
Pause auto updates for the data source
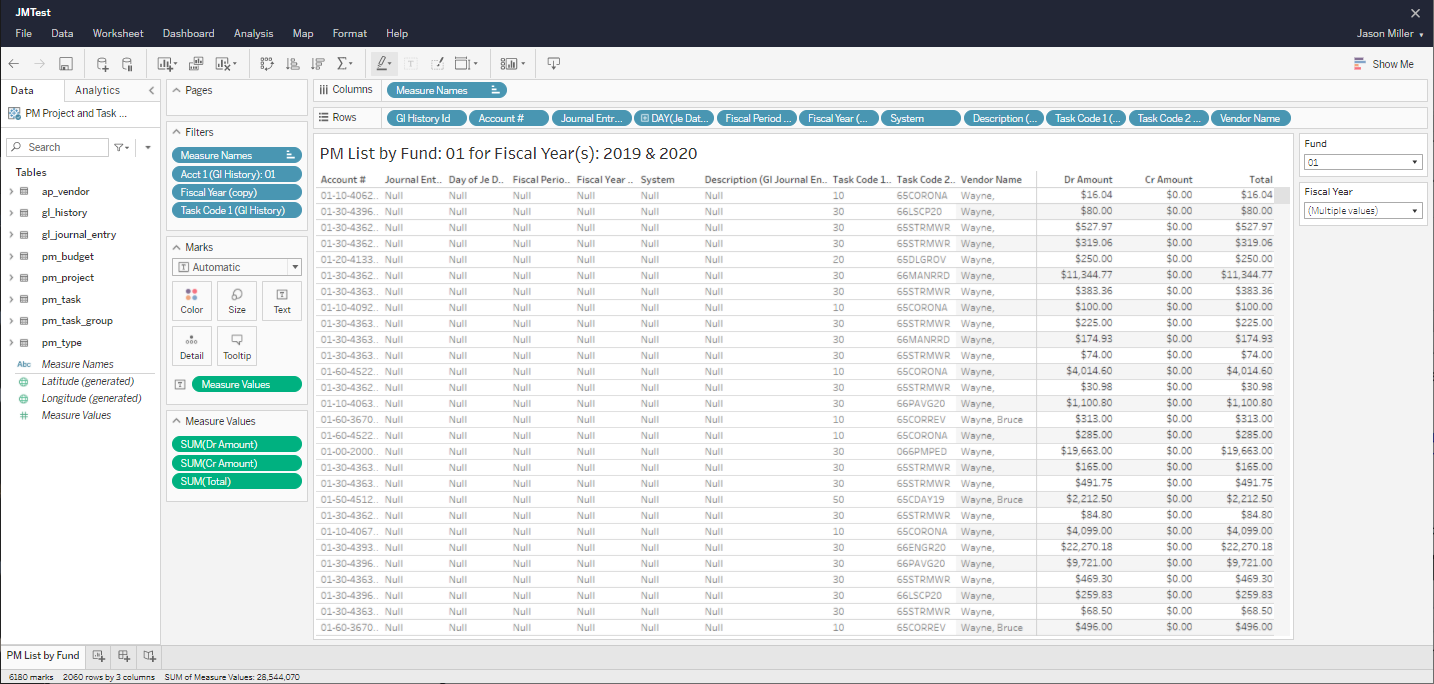[127, 64]
